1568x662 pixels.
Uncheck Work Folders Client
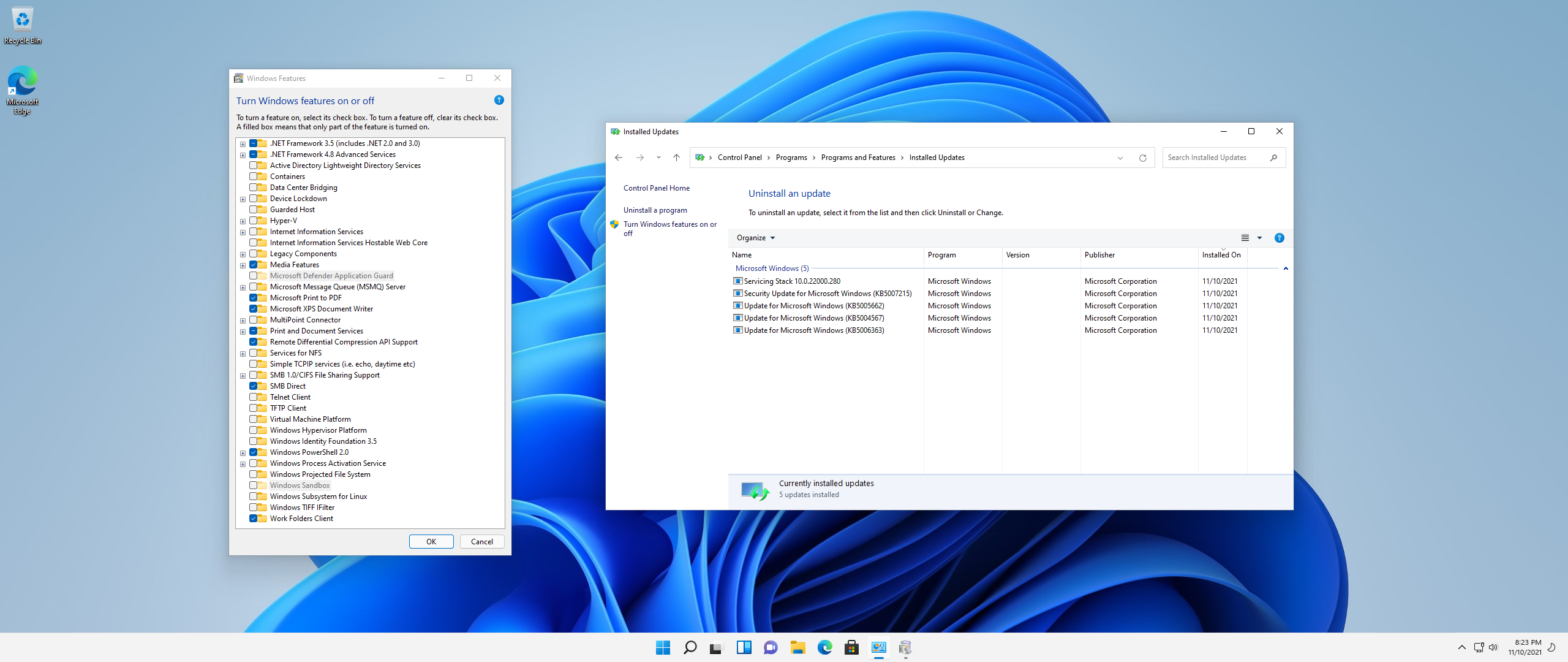click(253, 519)
